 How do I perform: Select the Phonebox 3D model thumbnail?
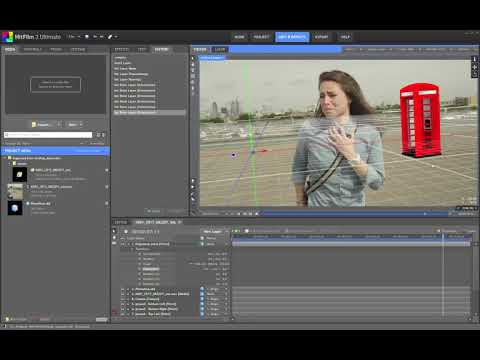tap(15, 208)
